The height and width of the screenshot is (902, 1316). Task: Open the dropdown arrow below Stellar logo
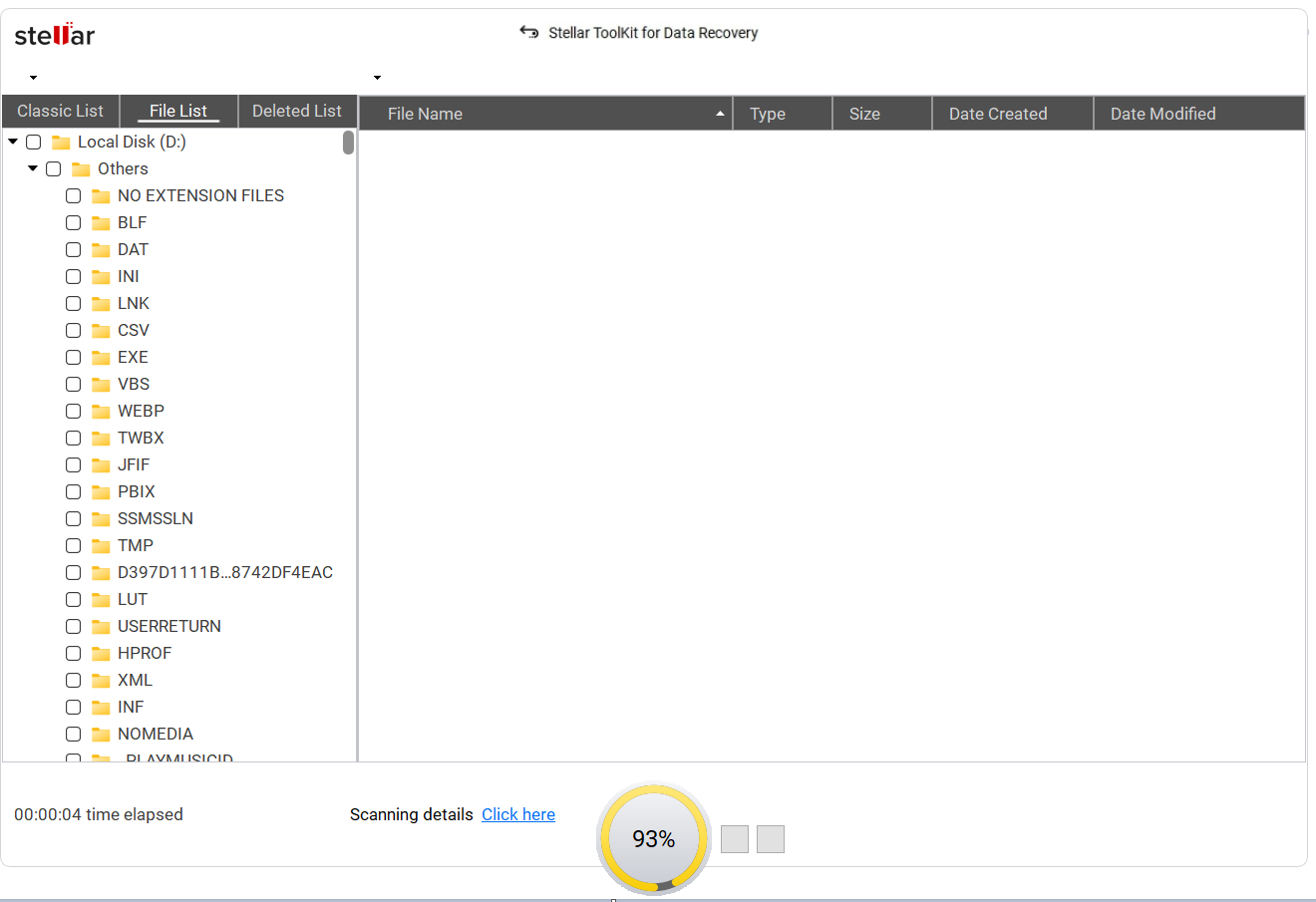tap(33, 78)
